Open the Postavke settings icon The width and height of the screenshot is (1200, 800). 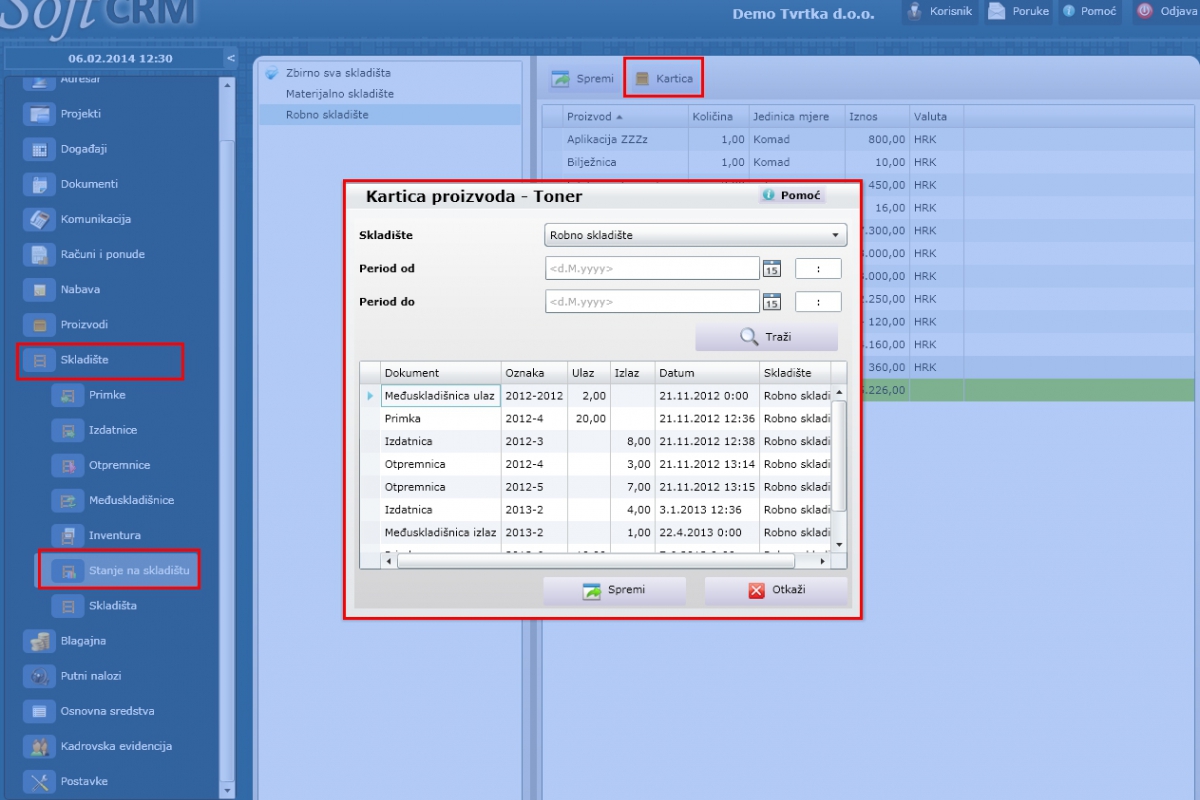40,781
